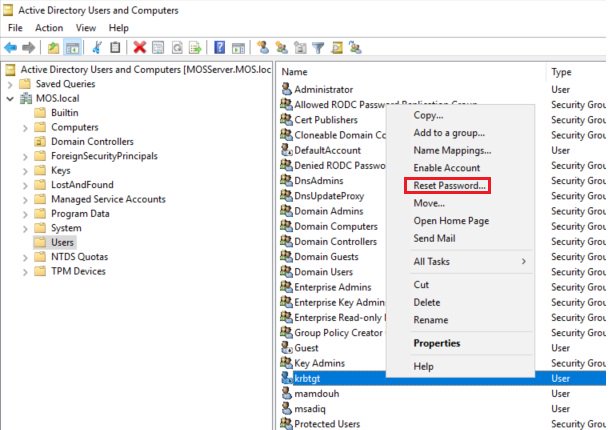
Task: Sort the list by the Name column header
Action: tap(411, 72)
